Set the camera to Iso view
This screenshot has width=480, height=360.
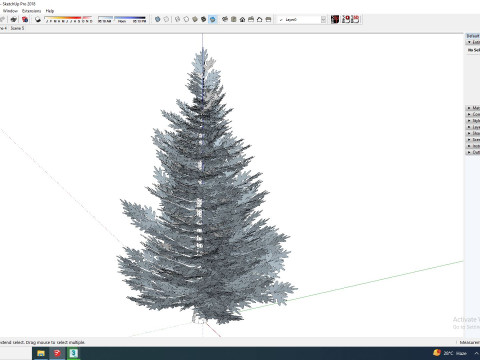225,19
